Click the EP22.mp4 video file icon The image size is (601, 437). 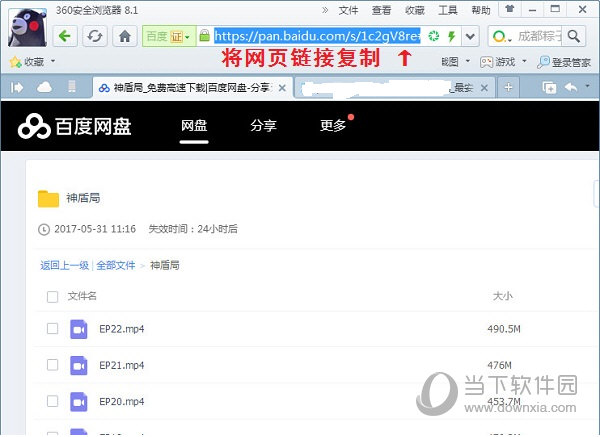79,329
